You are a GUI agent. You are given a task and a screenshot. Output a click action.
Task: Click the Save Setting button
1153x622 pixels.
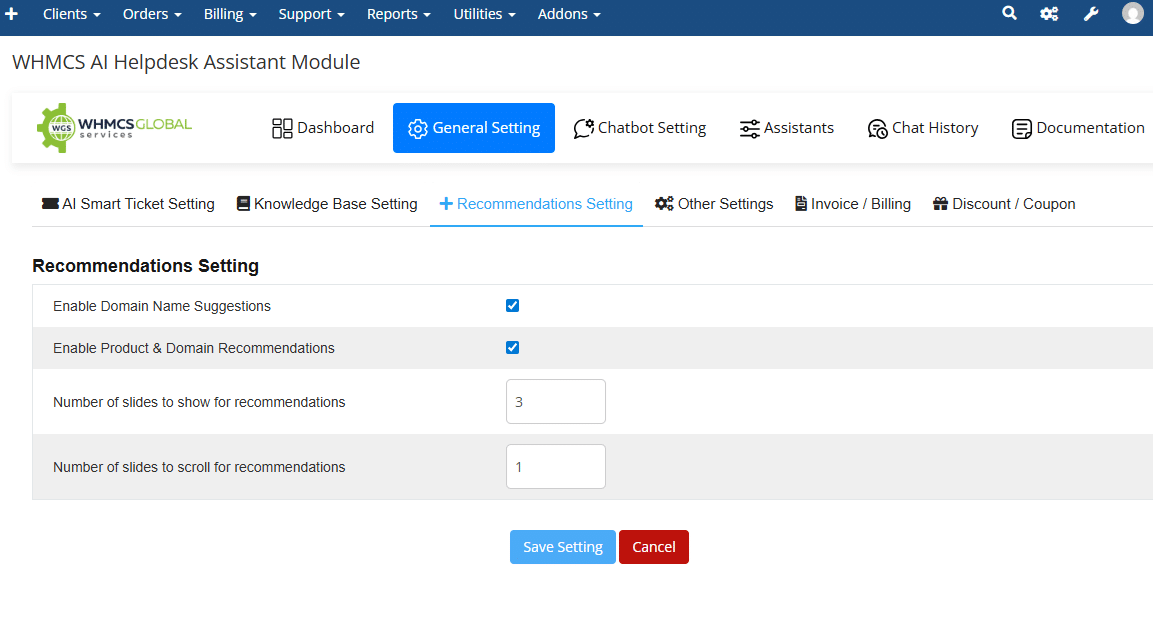click(x=562, y=547)
